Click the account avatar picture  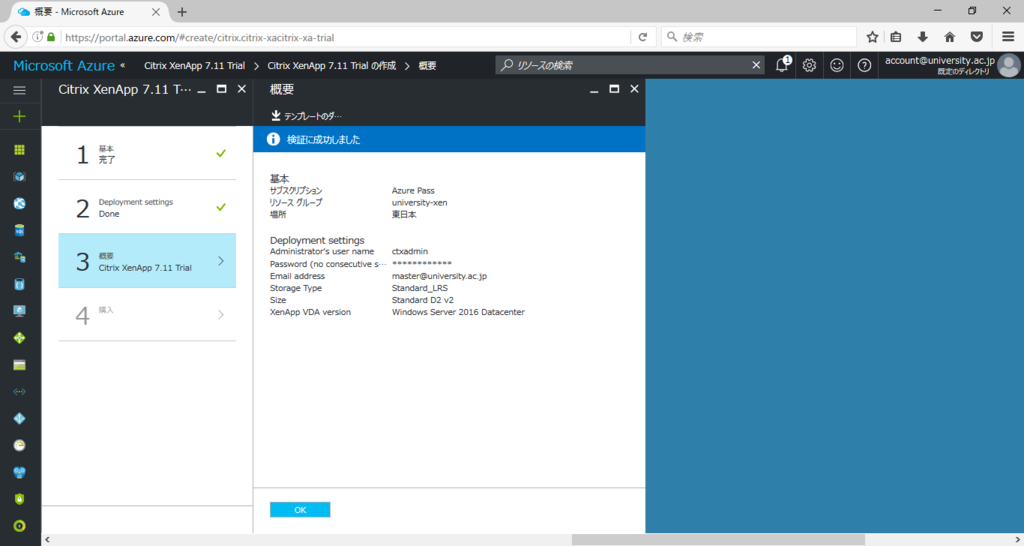1009,65
